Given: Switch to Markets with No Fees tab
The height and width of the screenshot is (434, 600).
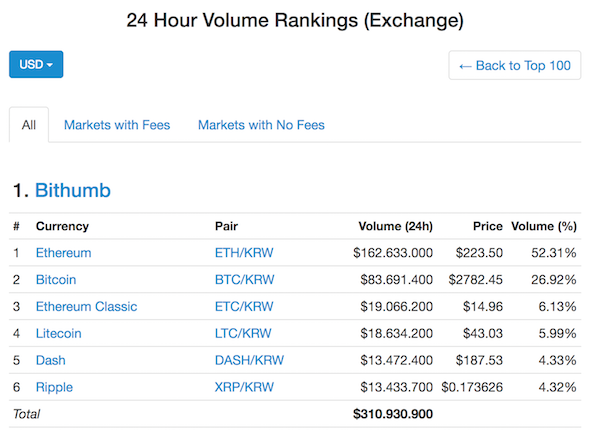Looking at the screenshot, I should pyautogui.click(x=261, y=125).
